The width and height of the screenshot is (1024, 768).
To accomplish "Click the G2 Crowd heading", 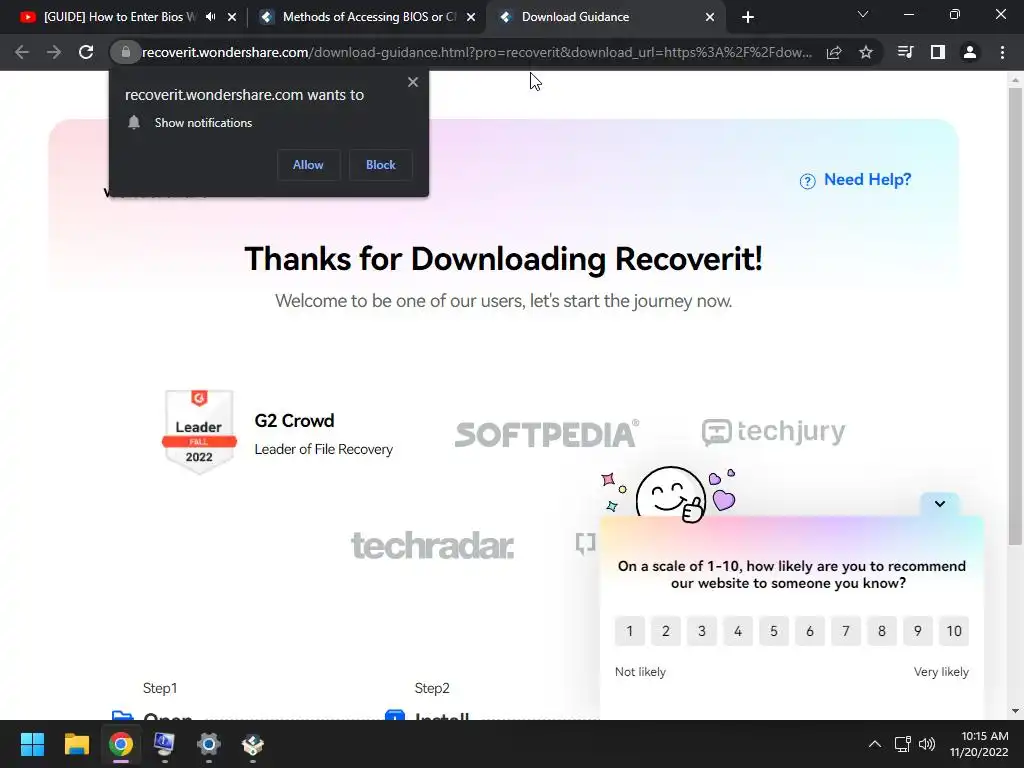I will (295, 421).
